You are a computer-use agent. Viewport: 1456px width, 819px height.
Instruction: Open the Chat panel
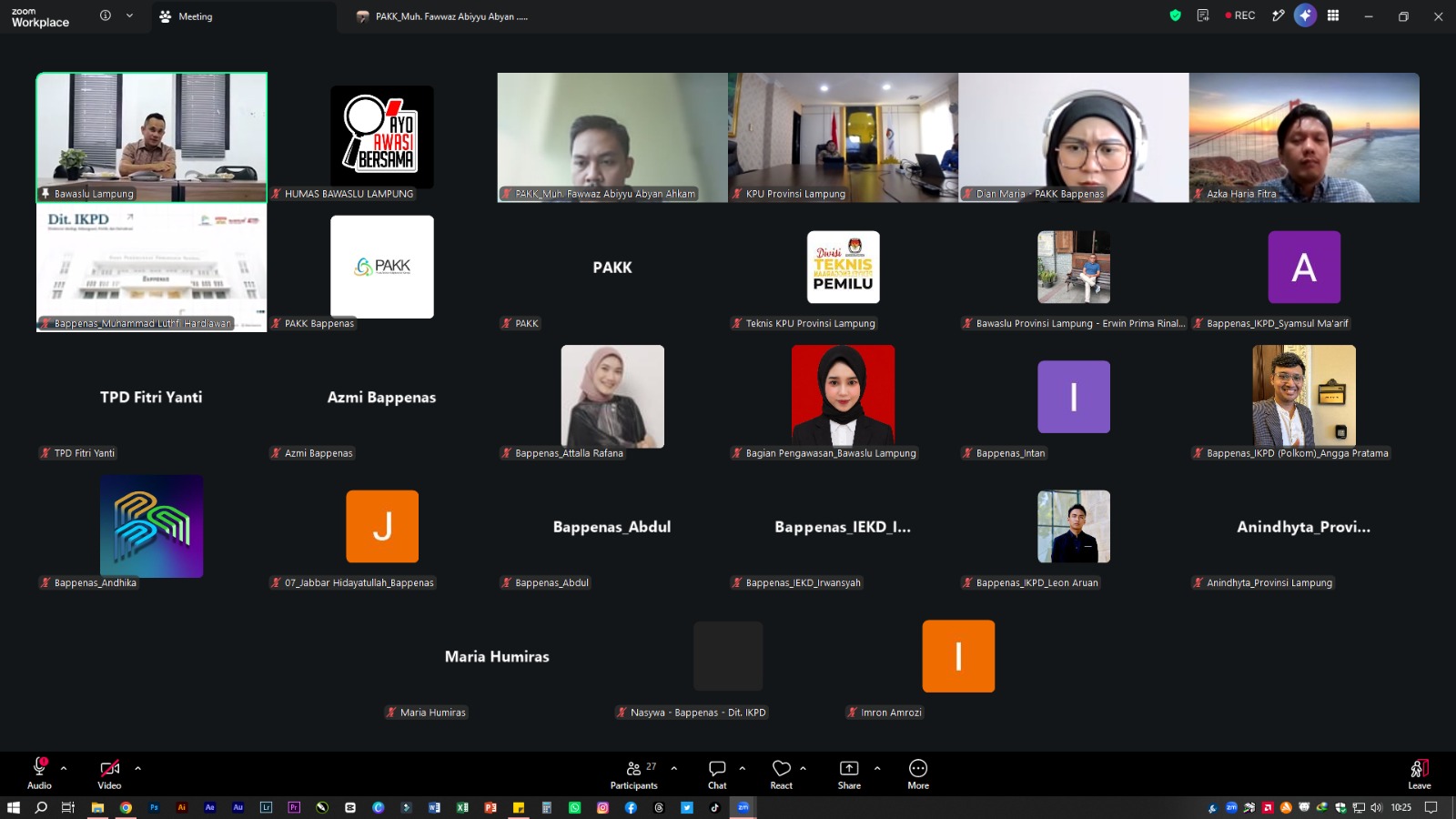(x=717, y=774)
